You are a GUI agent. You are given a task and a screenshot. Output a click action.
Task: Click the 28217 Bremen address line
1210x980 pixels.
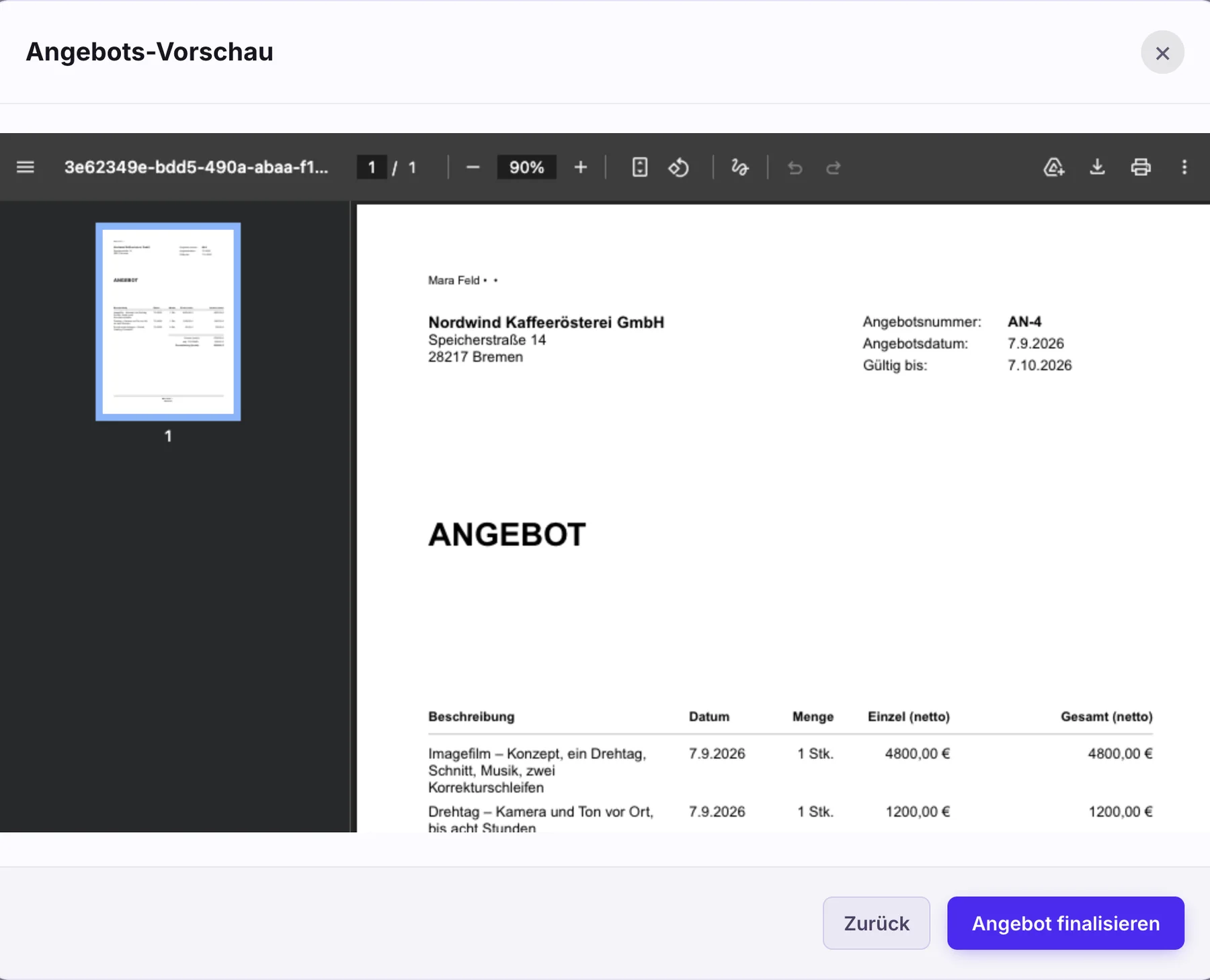pyautogui.click(x=475, y=357)
